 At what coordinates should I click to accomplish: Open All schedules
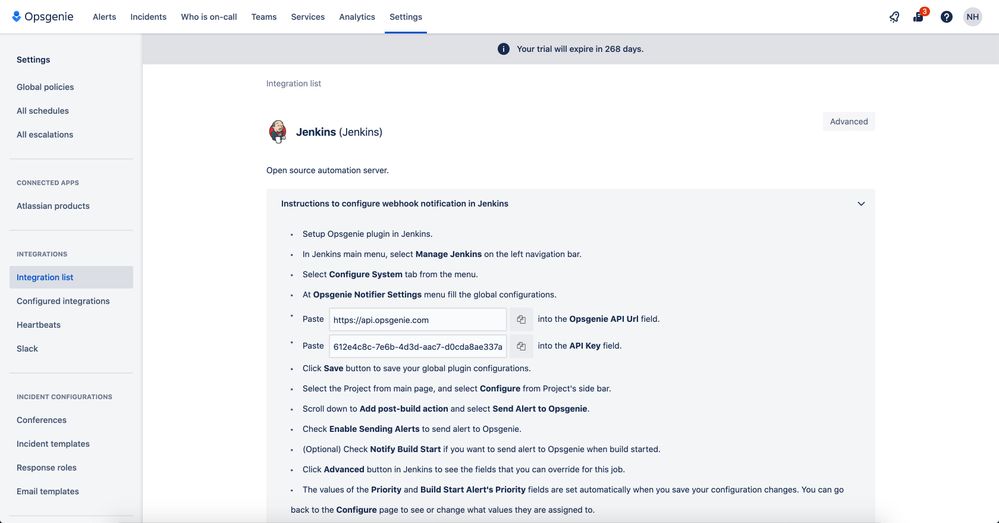(43, 111)
